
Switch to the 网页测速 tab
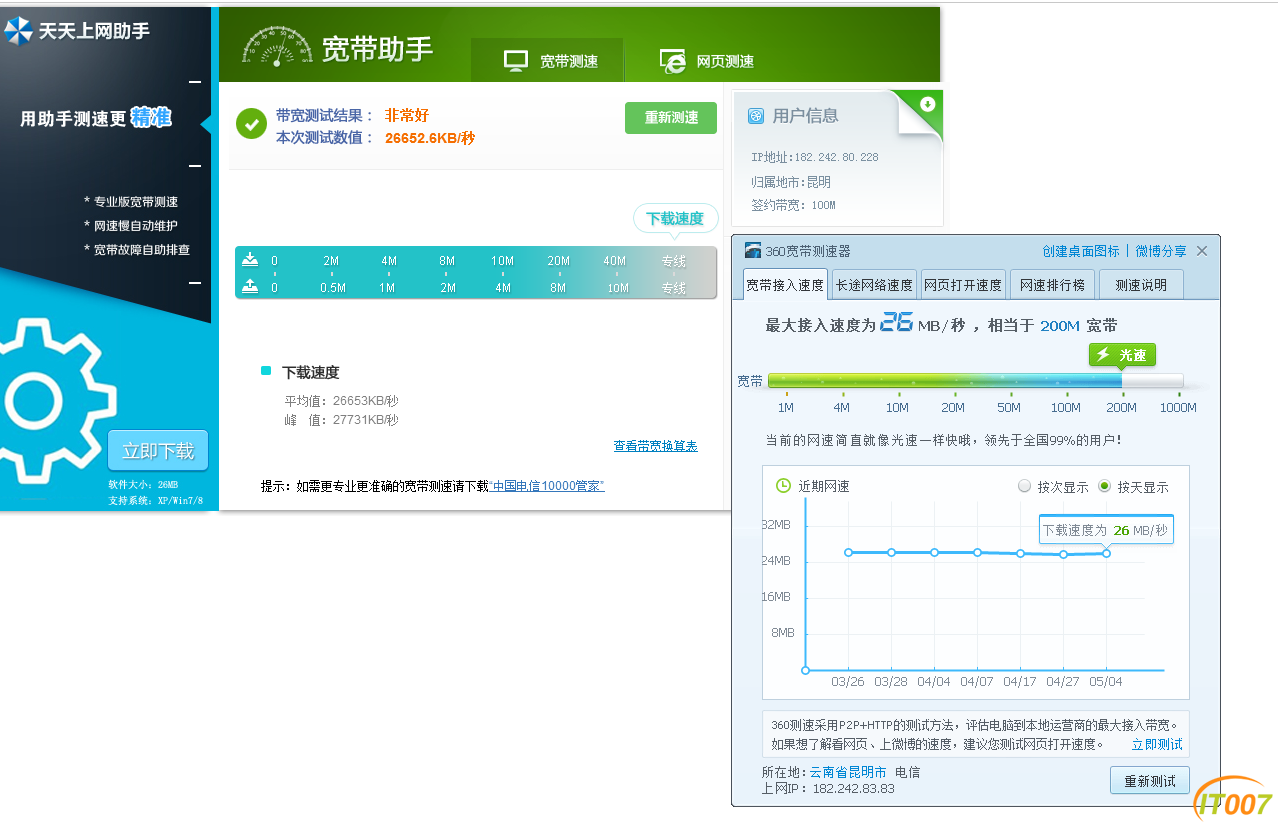coord(706,61)
